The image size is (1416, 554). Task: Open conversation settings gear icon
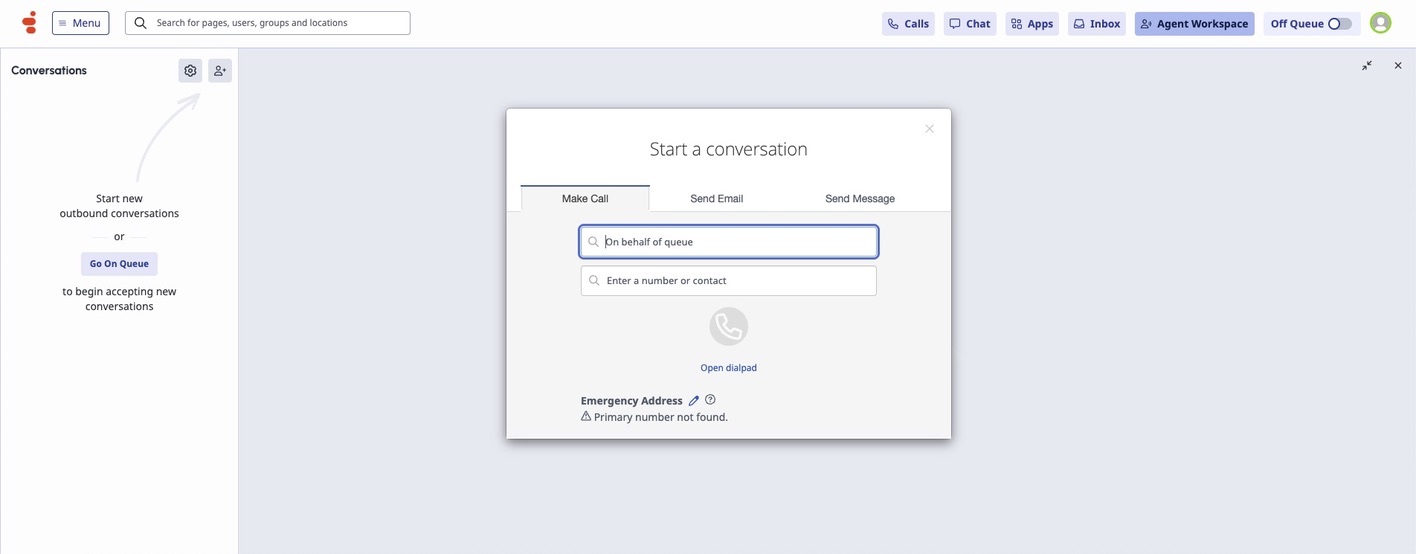pos(190,71)
